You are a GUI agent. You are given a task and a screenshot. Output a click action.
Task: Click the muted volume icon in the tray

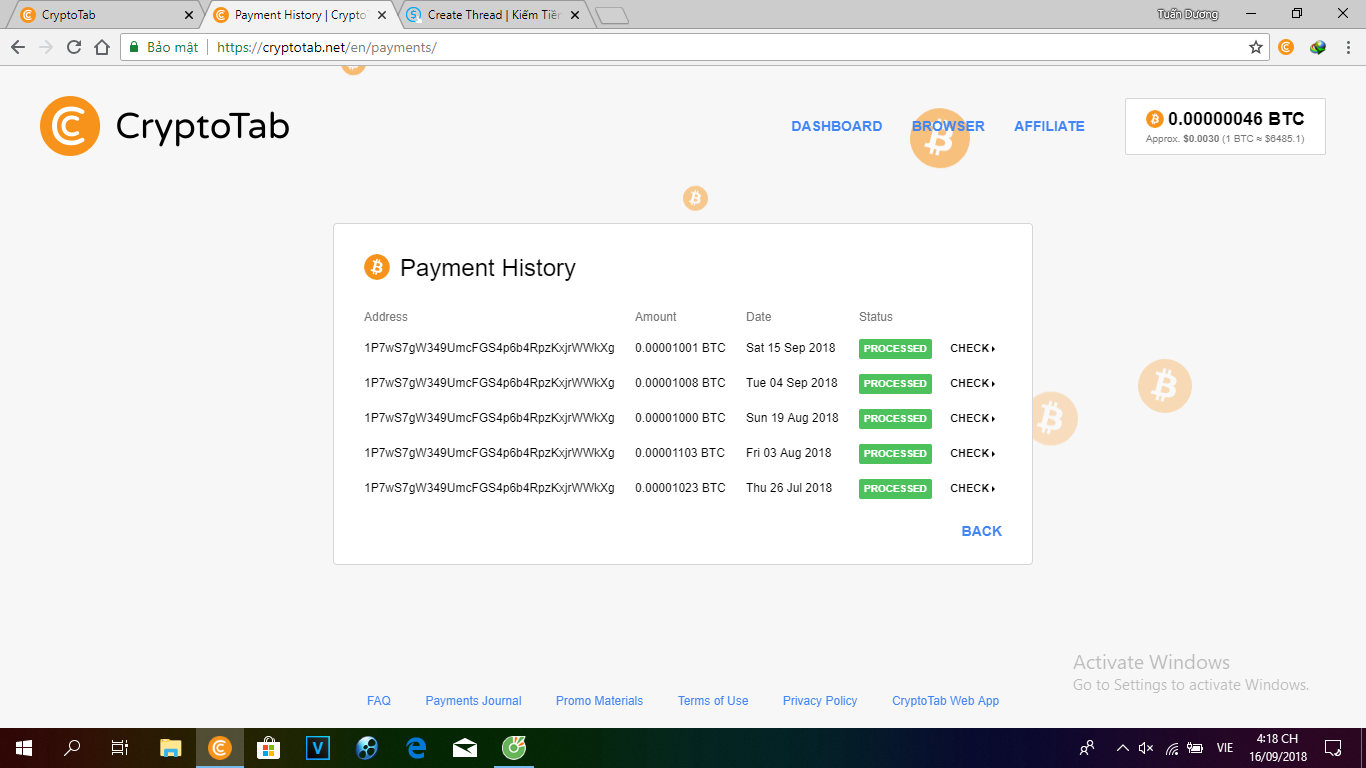click(1146, 748)
